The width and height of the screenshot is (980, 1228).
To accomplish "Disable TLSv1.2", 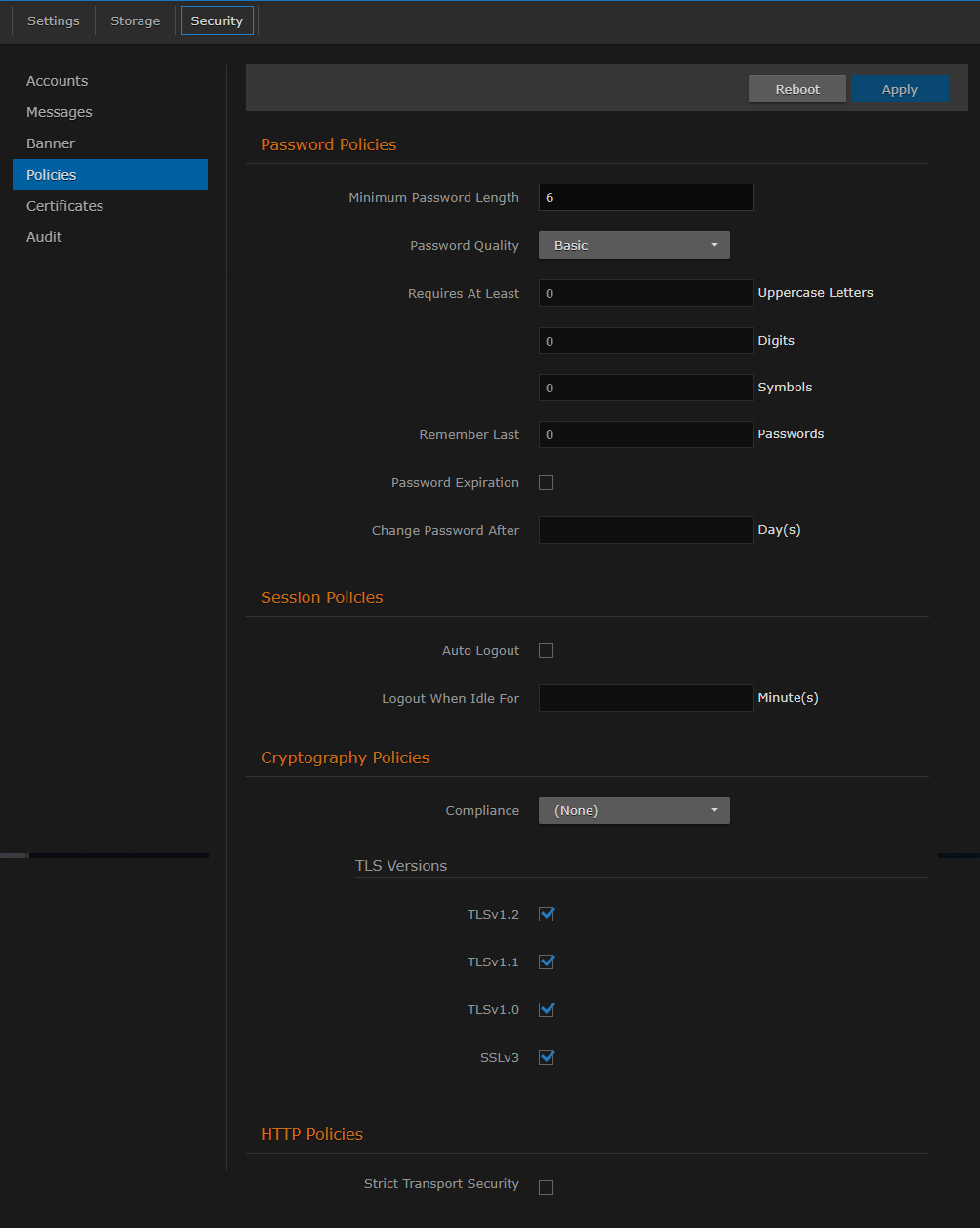I will click(547, 914).
